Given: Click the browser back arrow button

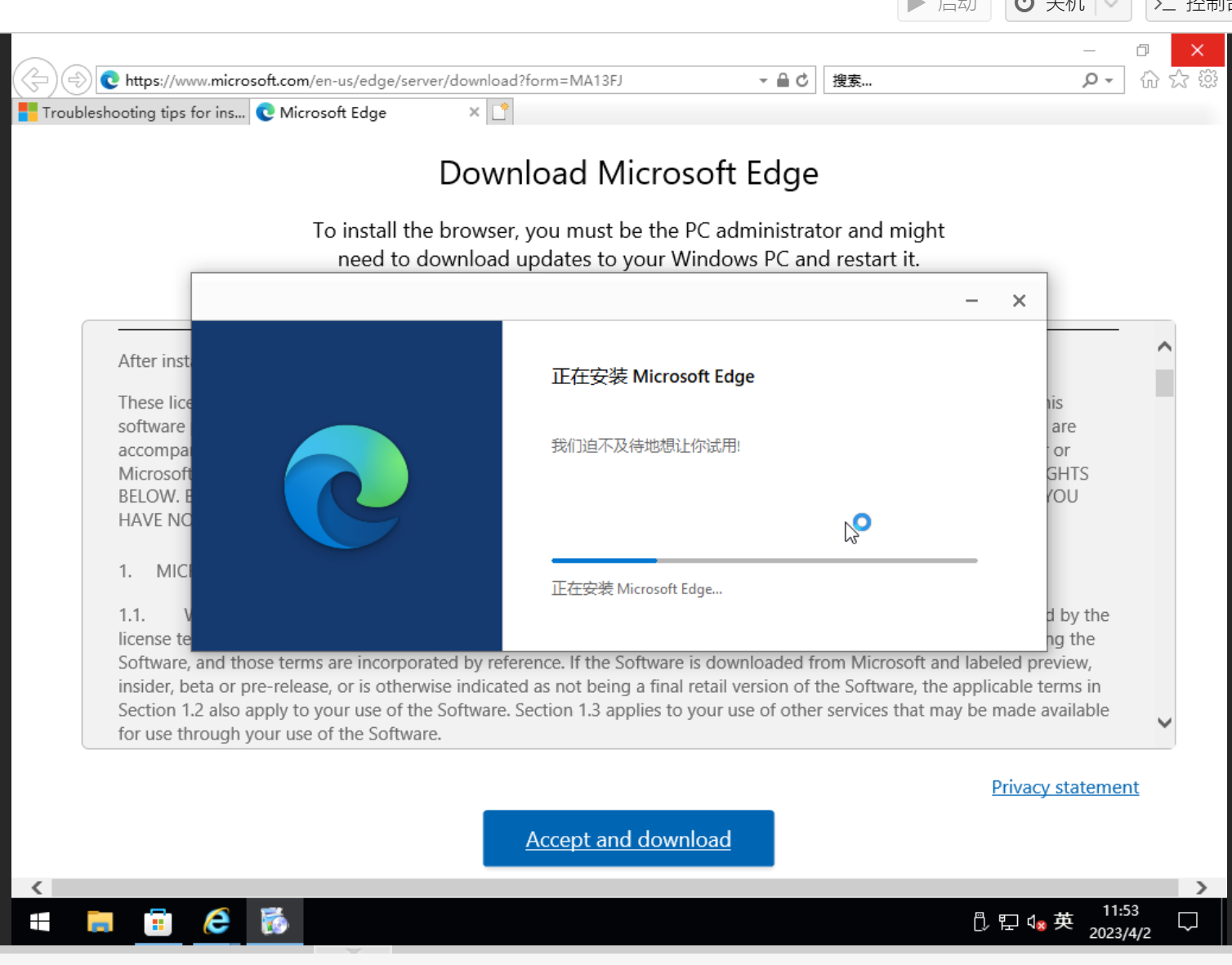Looking at the screenshot, I should [35, 79].
